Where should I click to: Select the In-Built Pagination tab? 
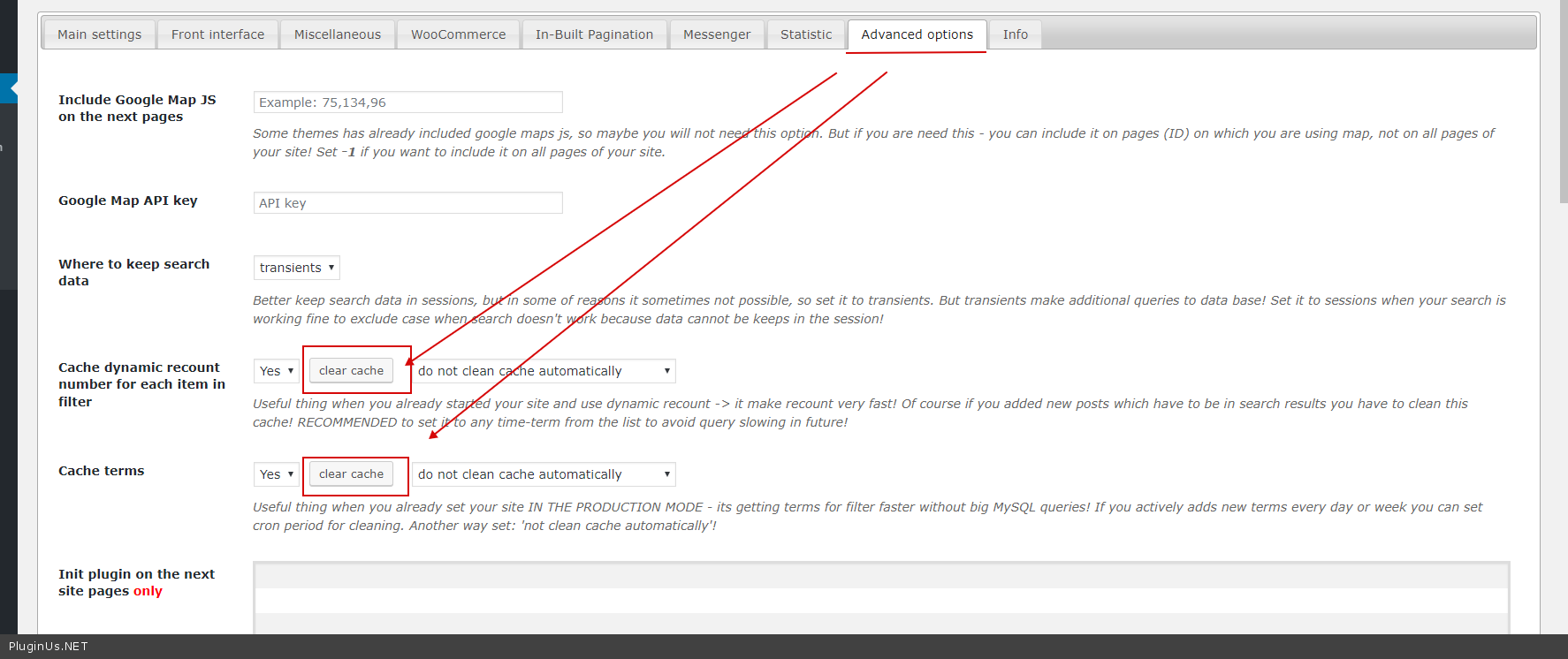pyautogui.click(x=595, y=34)
